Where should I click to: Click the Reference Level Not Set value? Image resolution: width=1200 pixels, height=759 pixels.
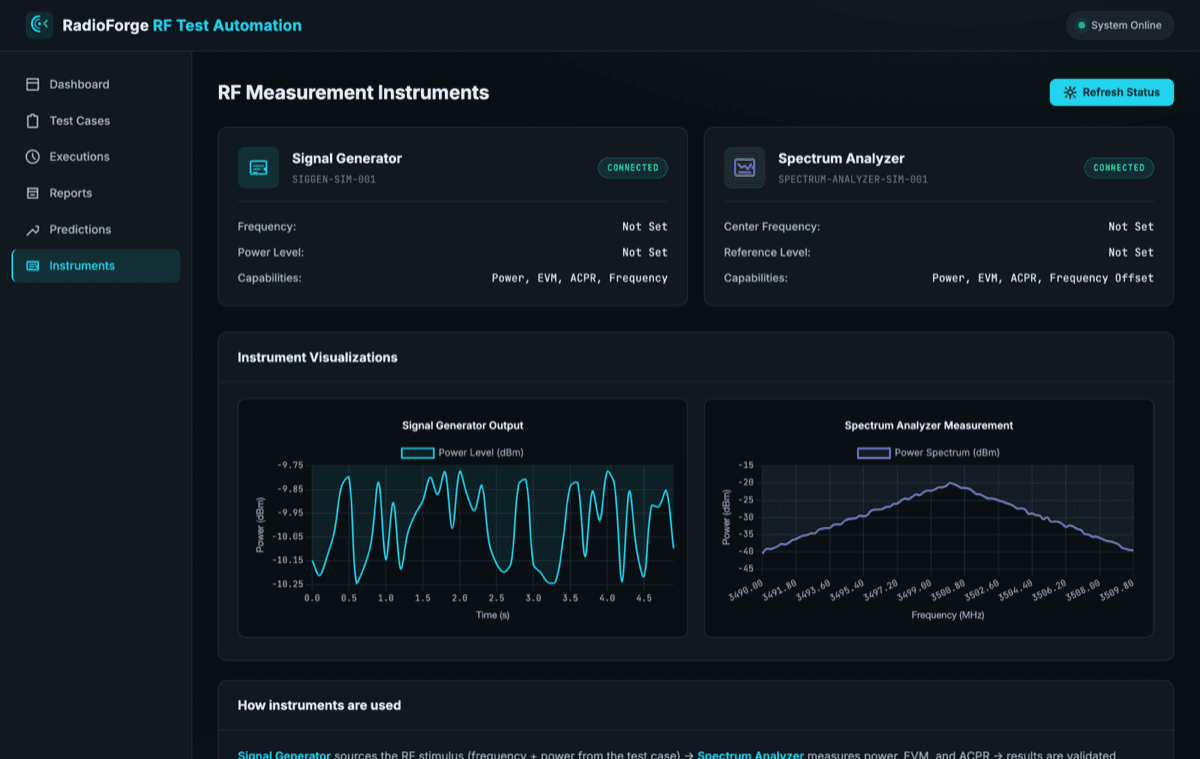(1131, 253)
